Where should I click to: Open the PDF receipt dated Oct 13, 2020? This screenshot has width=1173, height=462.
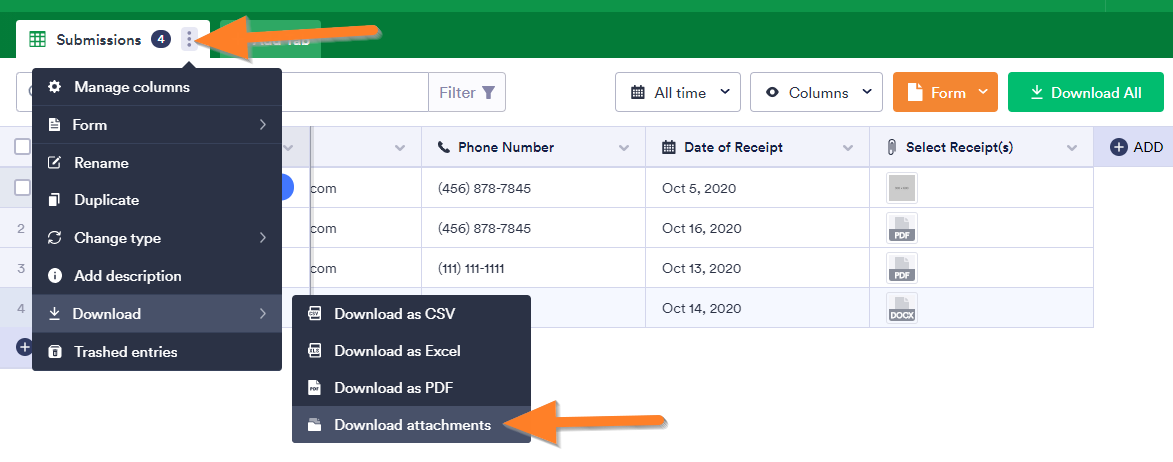(901, 268)
